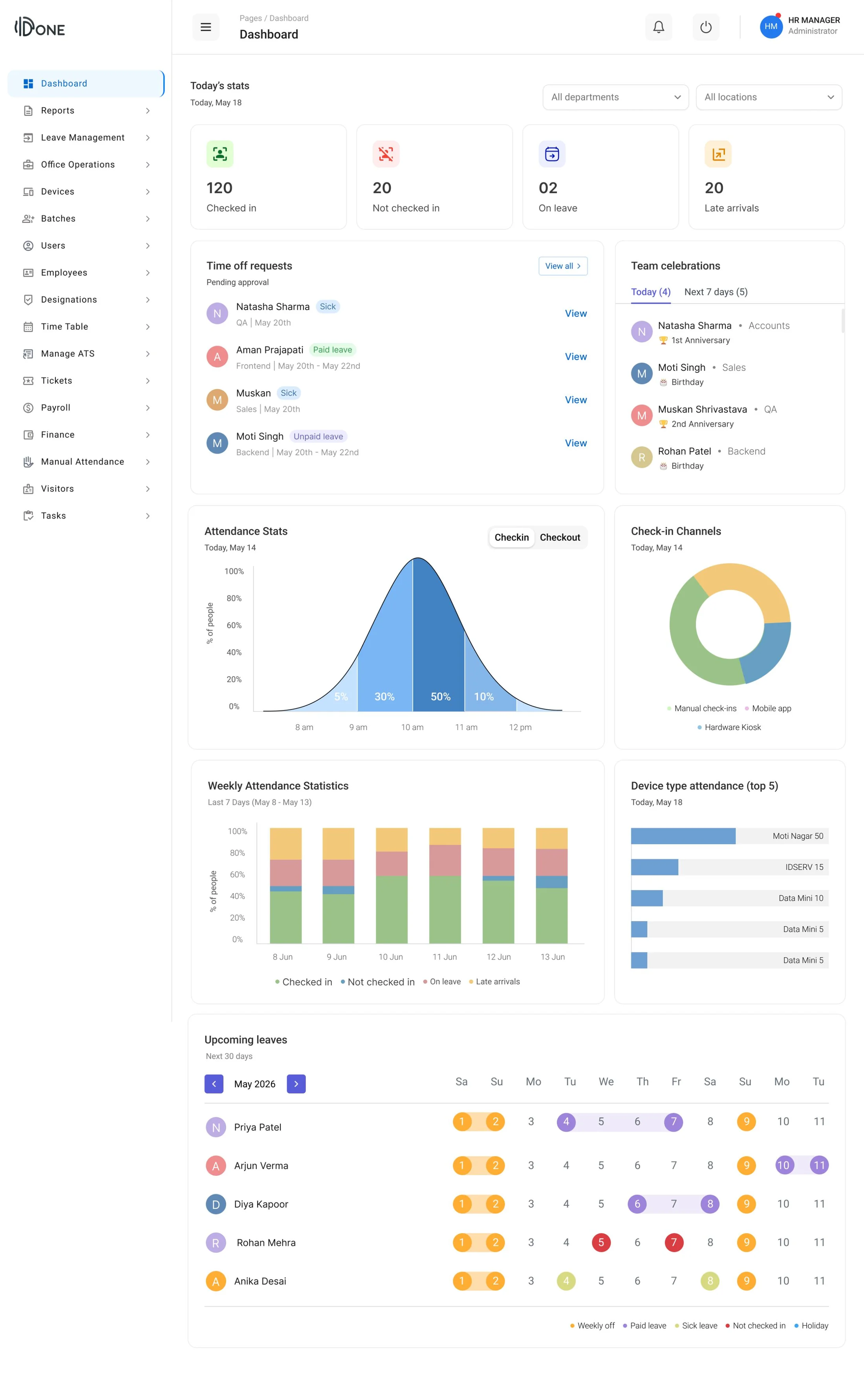Toggle weekly On leave legend series
This screenshot has width=864, height=1400.
pos(442,982)
